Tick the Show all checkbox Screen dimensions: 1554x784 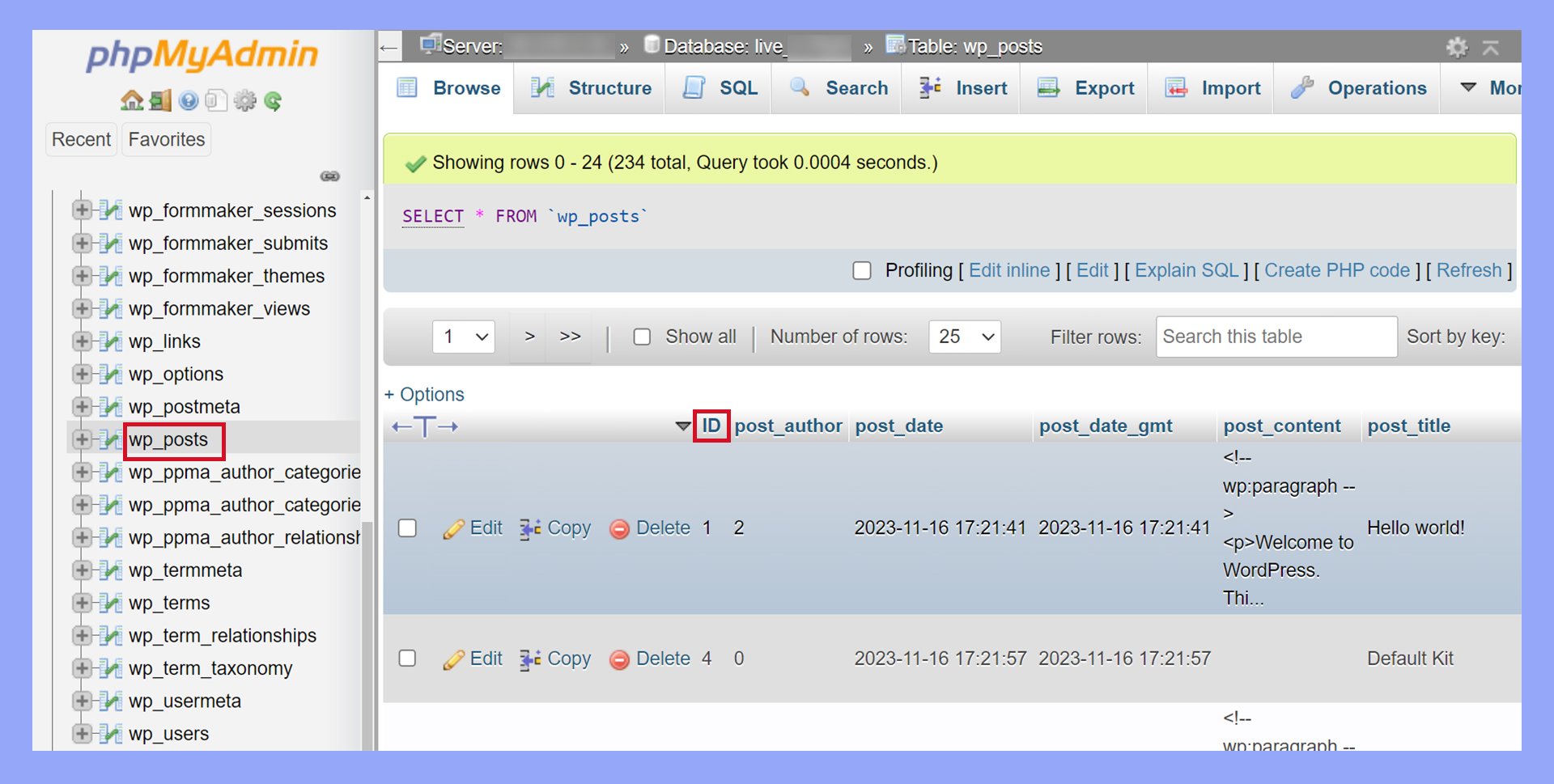coord(642,337)
